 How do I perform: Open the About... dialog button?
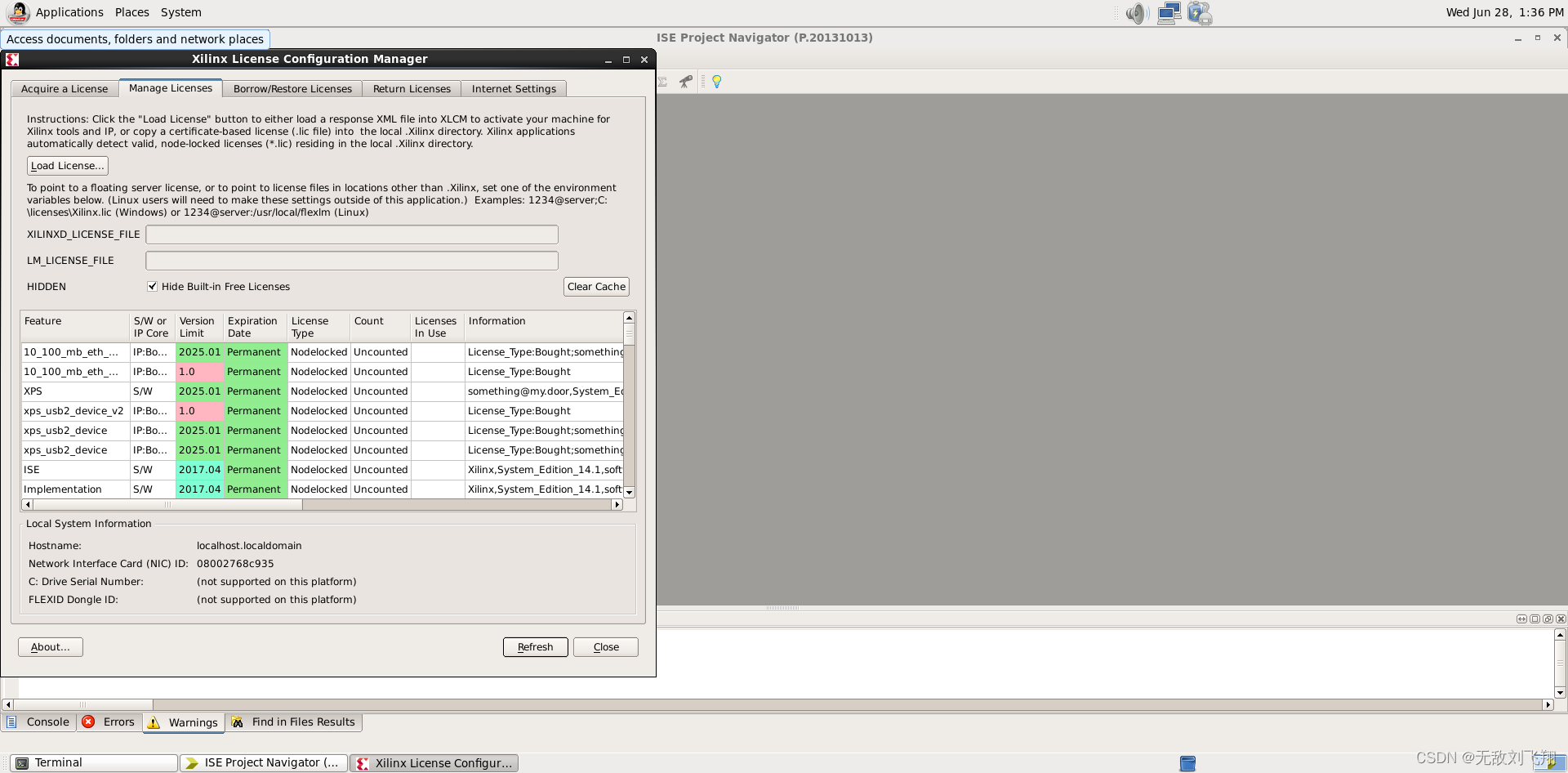coord(51,646)
